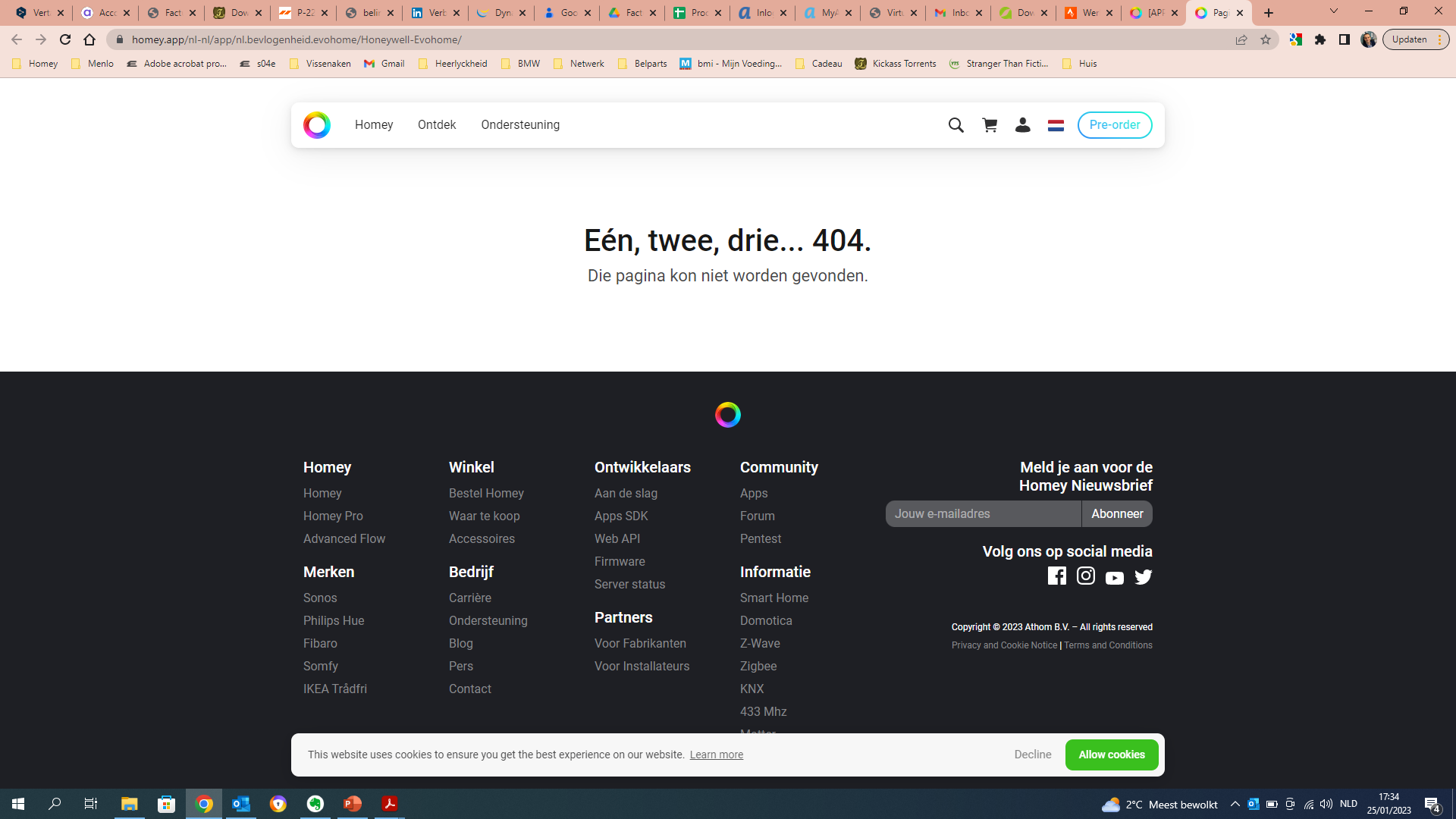Open the Chrome extensions puzzle icon
Viewport: 1456px width, 819px height.
click(1320, 39)
